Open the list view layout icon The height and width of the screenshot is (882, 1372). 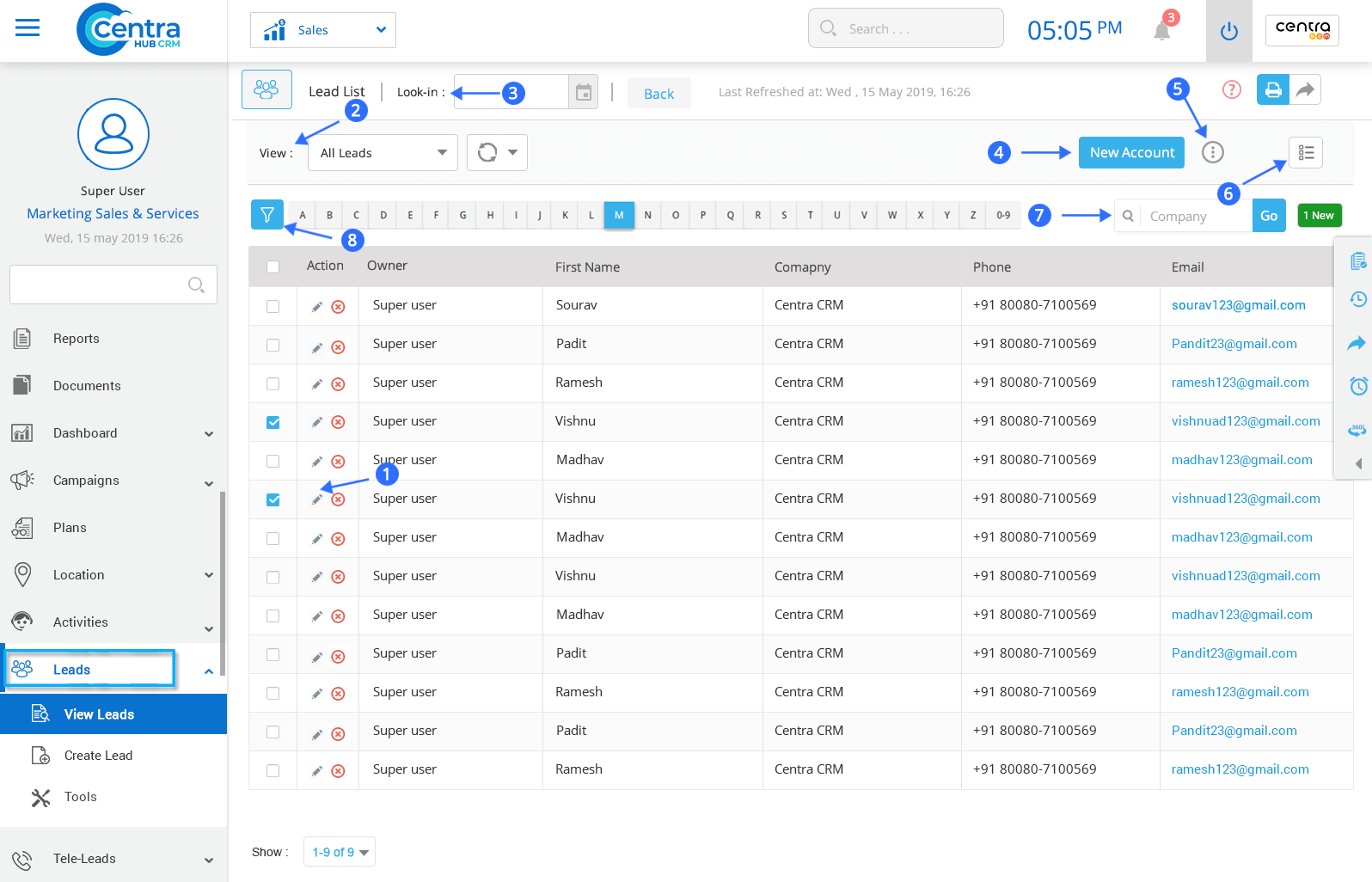(x=1305, y=153)
